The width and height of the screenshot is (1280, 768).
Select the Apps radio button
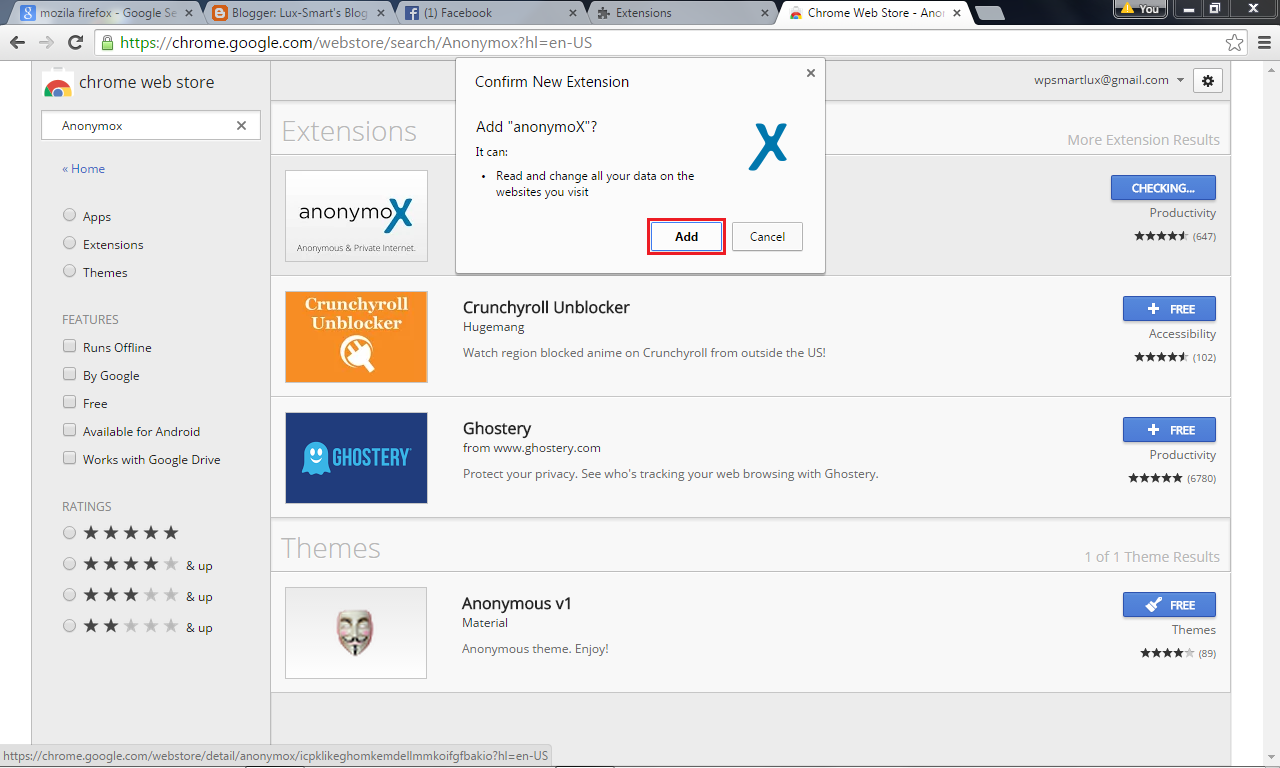[x=69, y=215]
